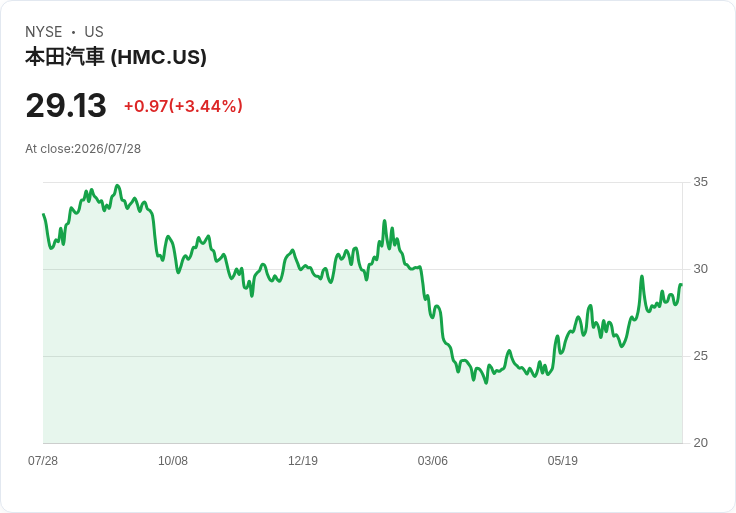This screenshot has width=736, height=513.
Task: Click the NYSE exchange label
Action: [44, 32]
